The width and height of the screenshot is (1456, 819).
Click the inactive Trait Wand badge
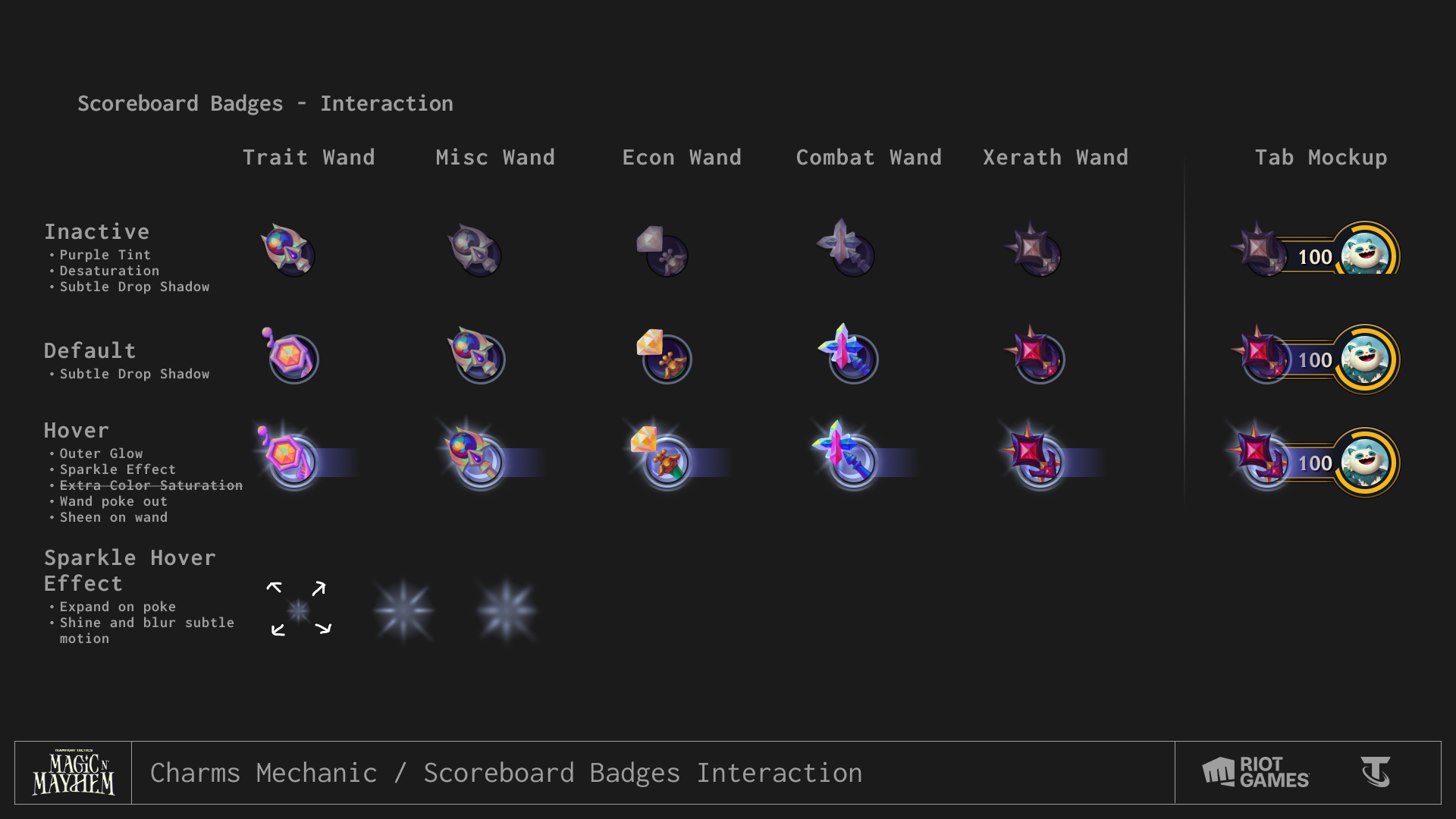(x=288, y=250)
